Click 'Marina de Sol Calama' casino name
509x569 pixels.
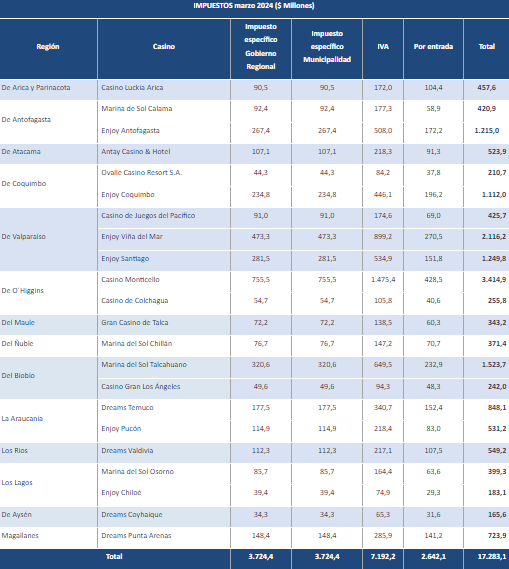pyautogui.click(x=137, y=109)
